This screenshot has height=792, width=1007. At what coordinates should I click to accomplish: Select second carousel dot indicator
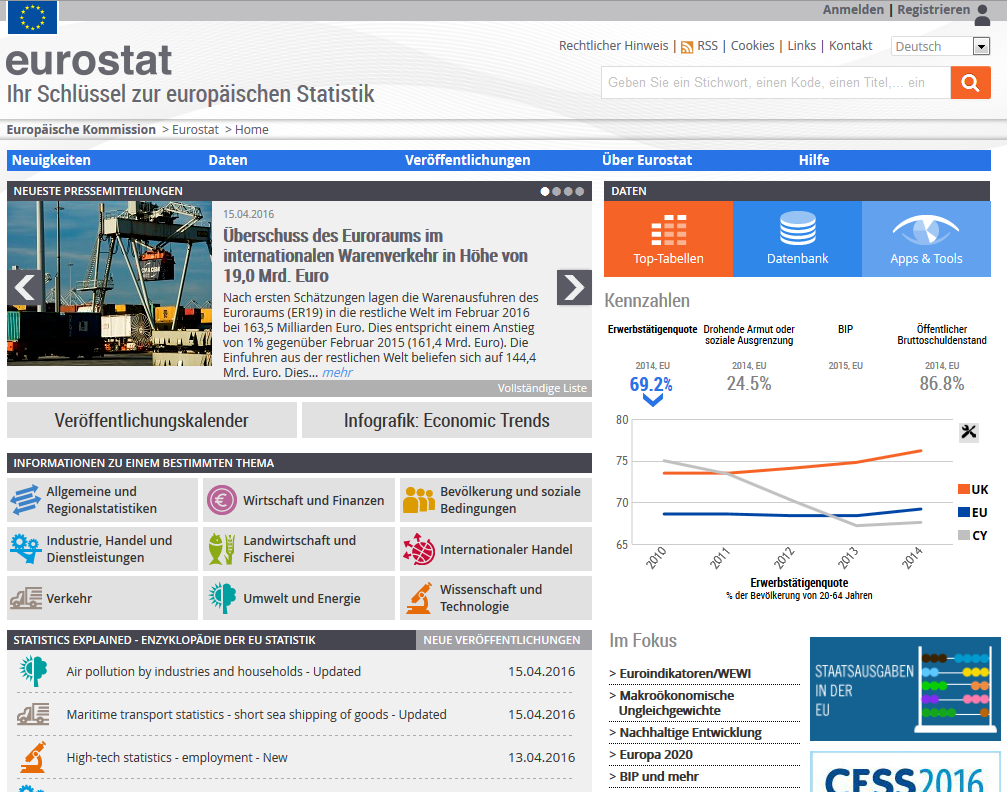click(557, 191)
